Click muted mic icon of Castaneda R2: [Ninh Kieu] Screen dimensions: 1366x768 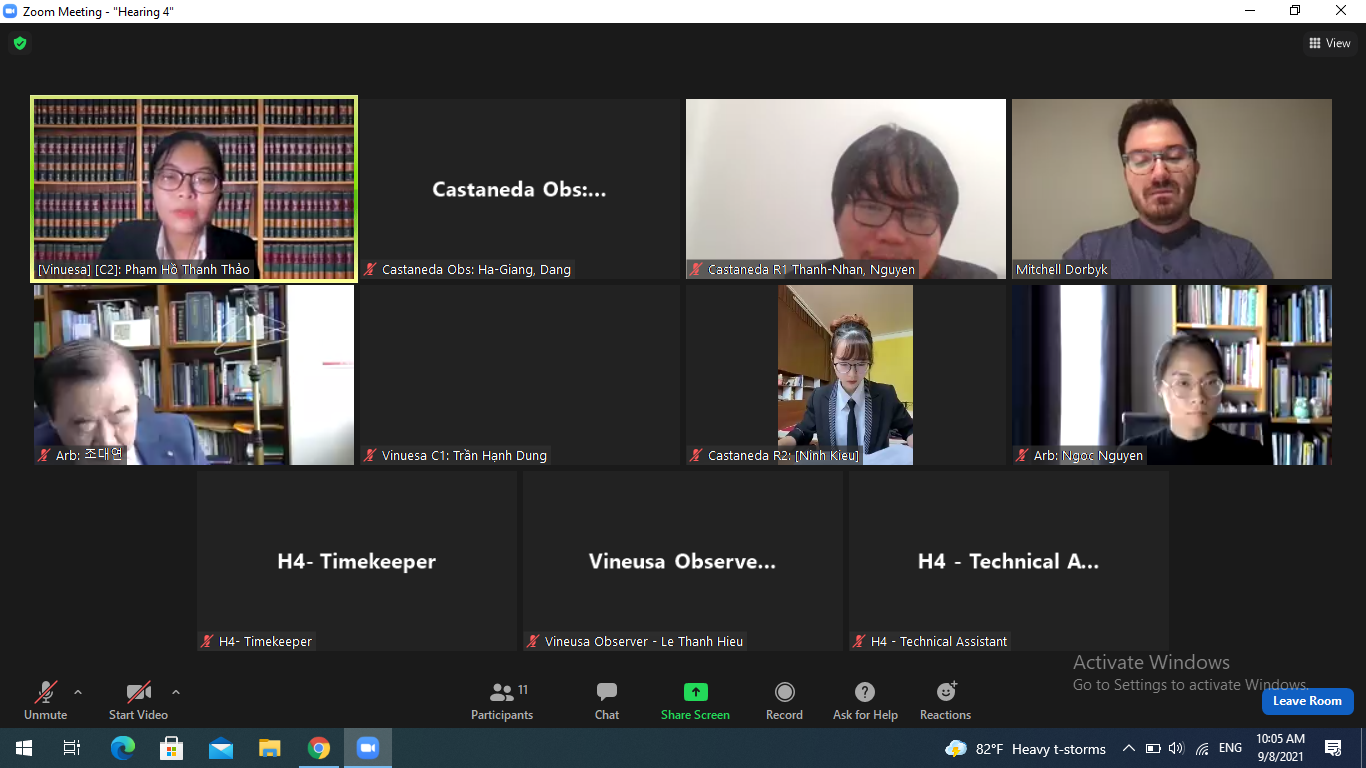(x=696, y=455)
